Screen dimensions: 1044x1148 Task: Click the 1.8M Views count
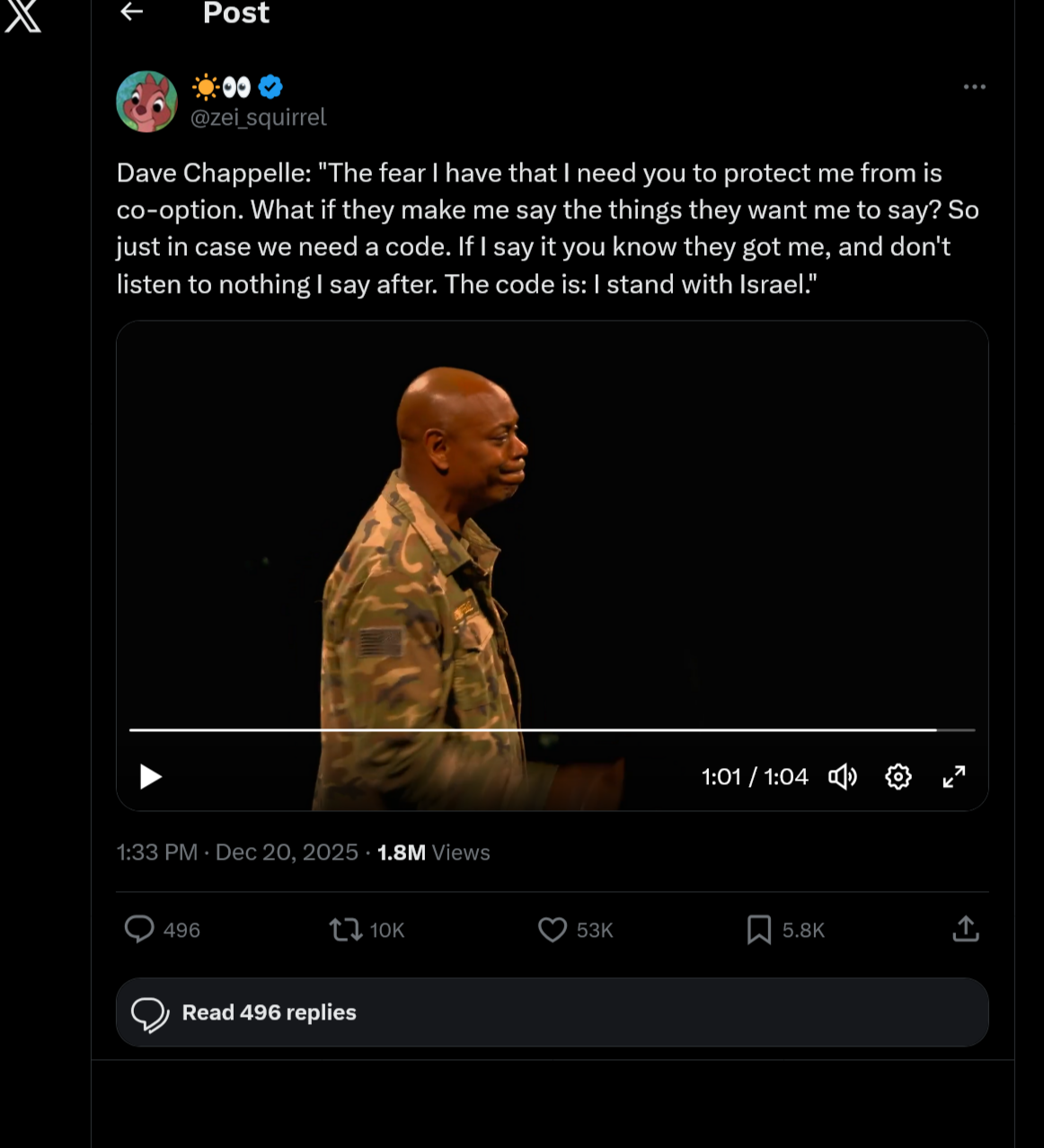pos(434,852)
